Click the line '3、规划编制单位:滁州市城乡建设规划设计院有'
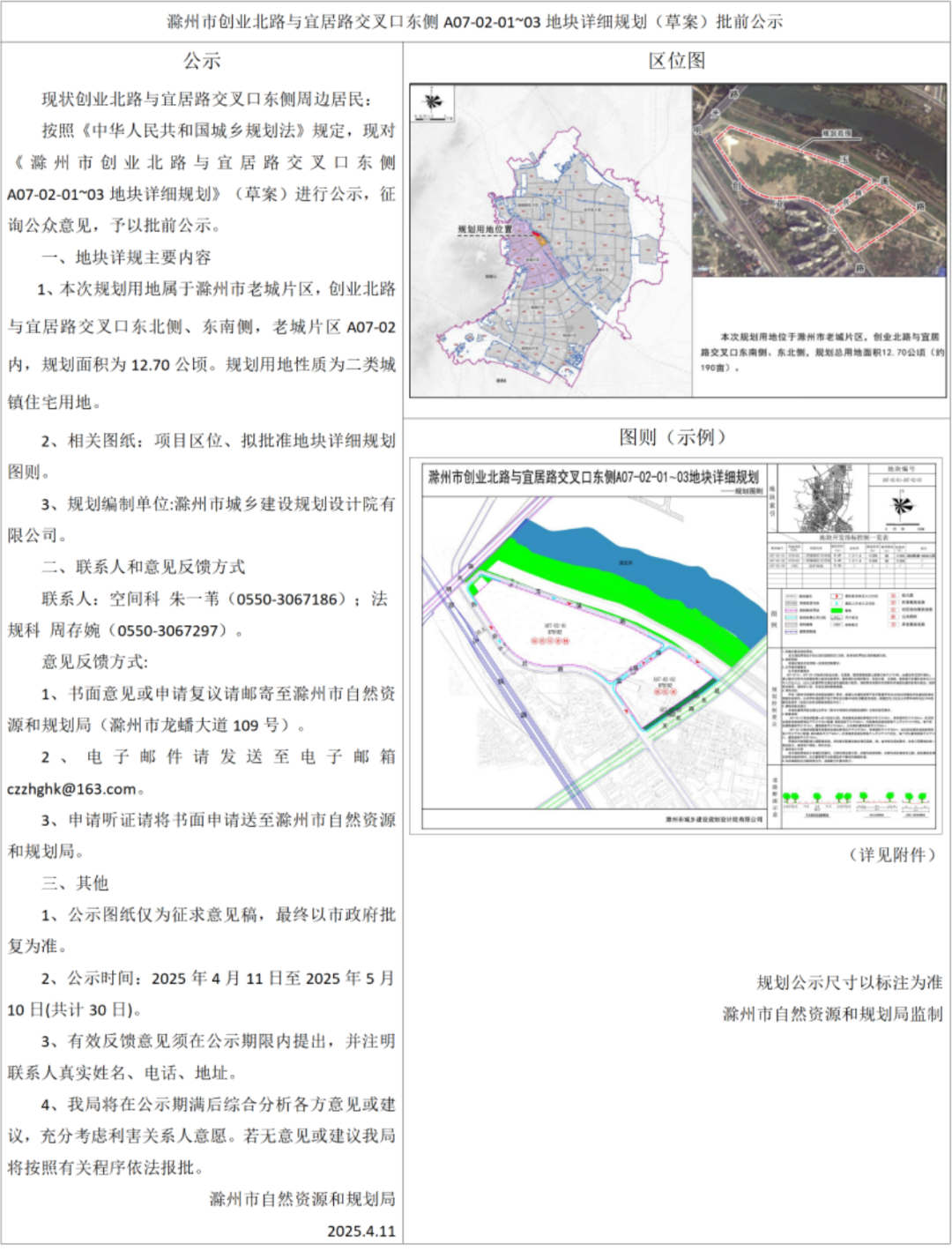 pos(219,504)
